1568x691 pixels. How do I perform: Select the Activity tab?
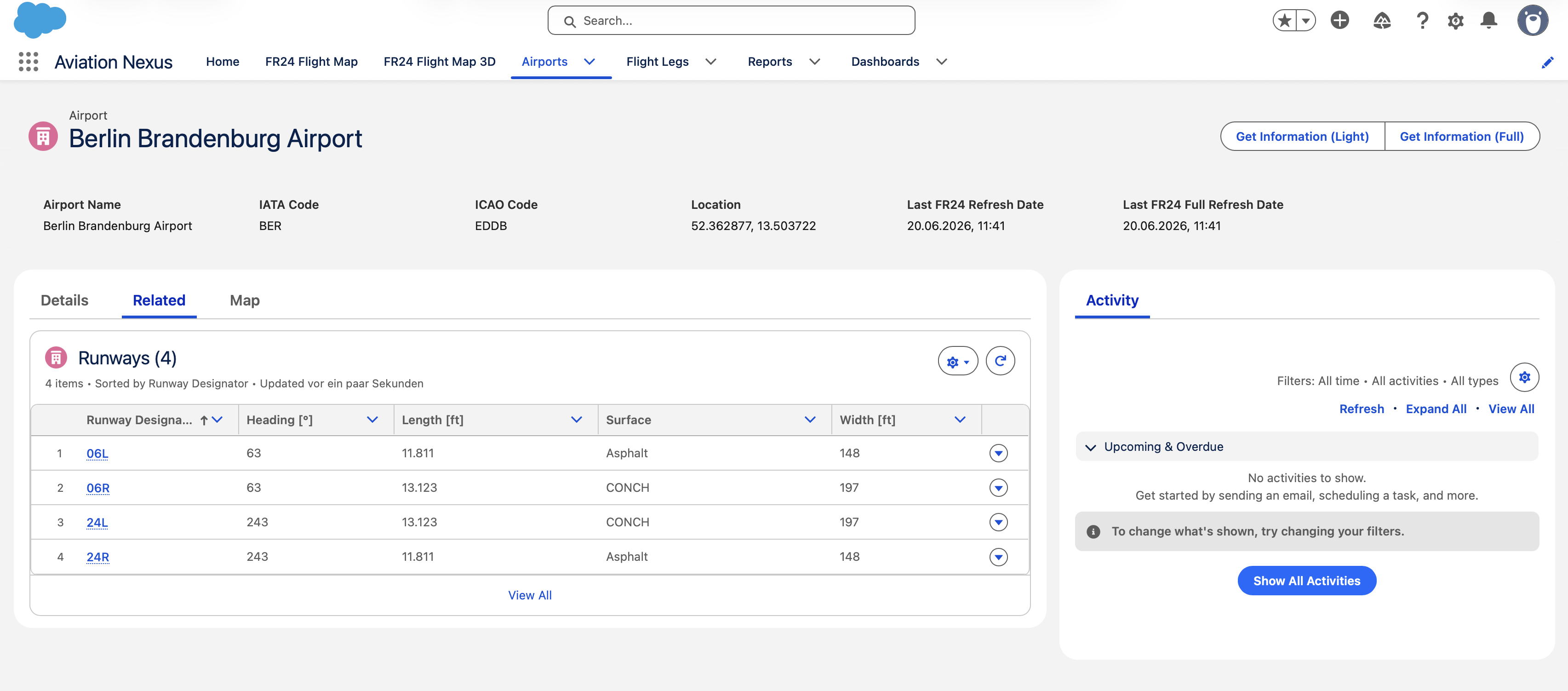1112,300
